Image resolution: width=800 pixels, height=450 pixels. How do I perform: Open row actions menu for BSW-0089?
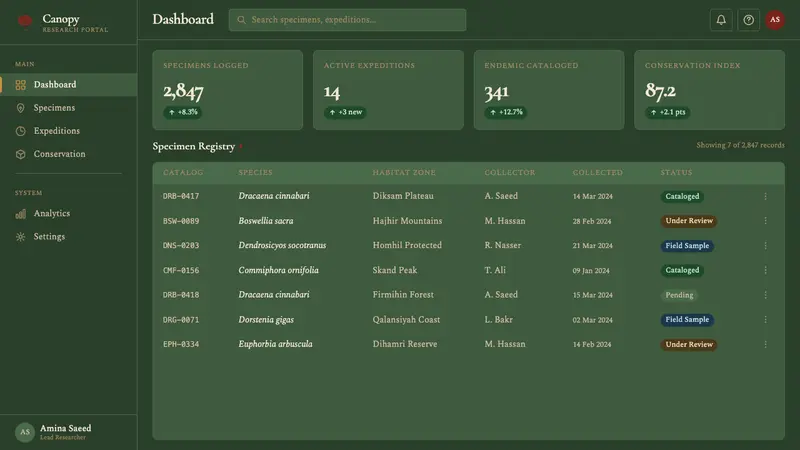point(765,220)
